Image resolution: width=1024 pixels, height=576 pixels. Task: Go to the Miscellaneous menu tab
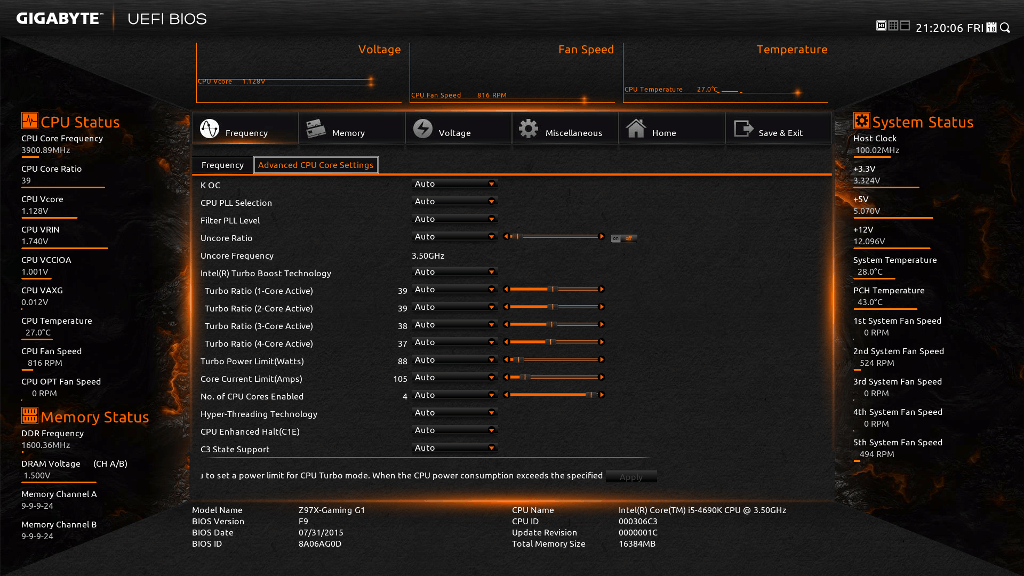565,129
